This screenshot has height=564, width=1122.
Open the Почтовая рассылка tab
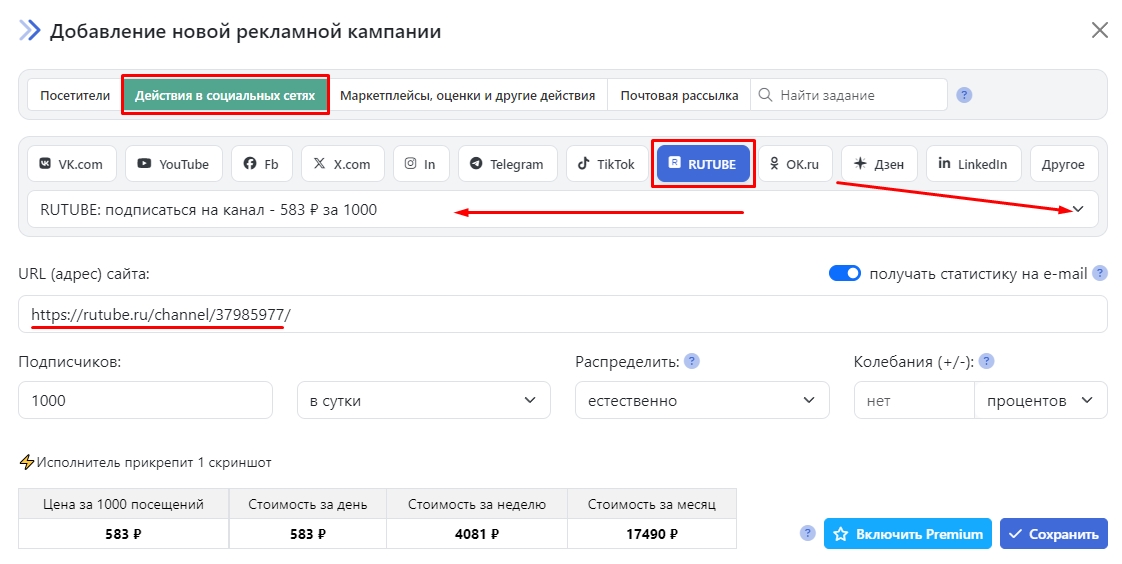pos(679,96)
